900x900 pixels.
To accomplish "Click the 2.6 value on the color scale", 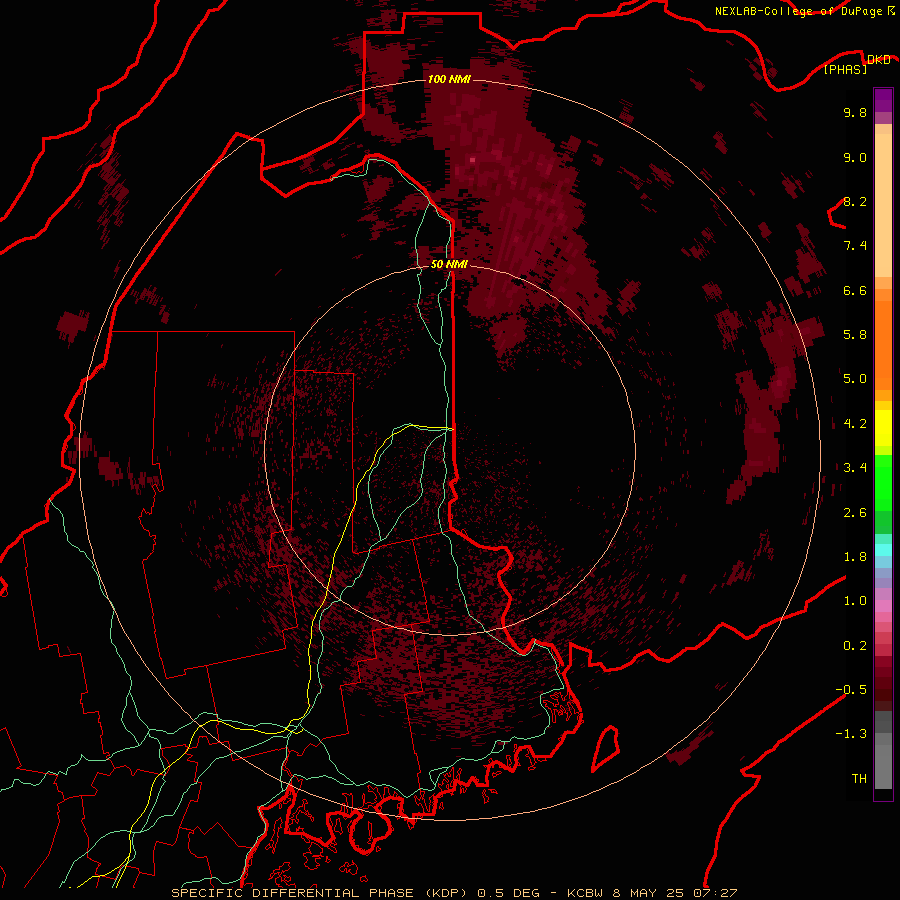I will (x=855, y=513).
